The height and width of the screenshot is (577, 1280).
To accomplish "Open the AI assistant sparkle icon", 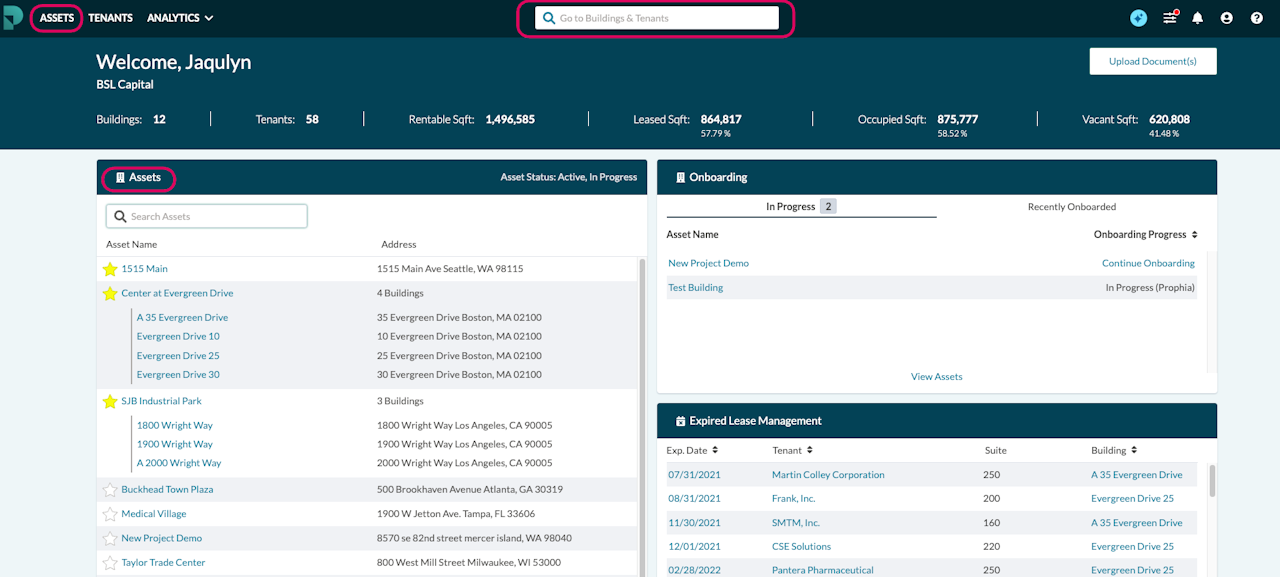I will coord(1138,18).
